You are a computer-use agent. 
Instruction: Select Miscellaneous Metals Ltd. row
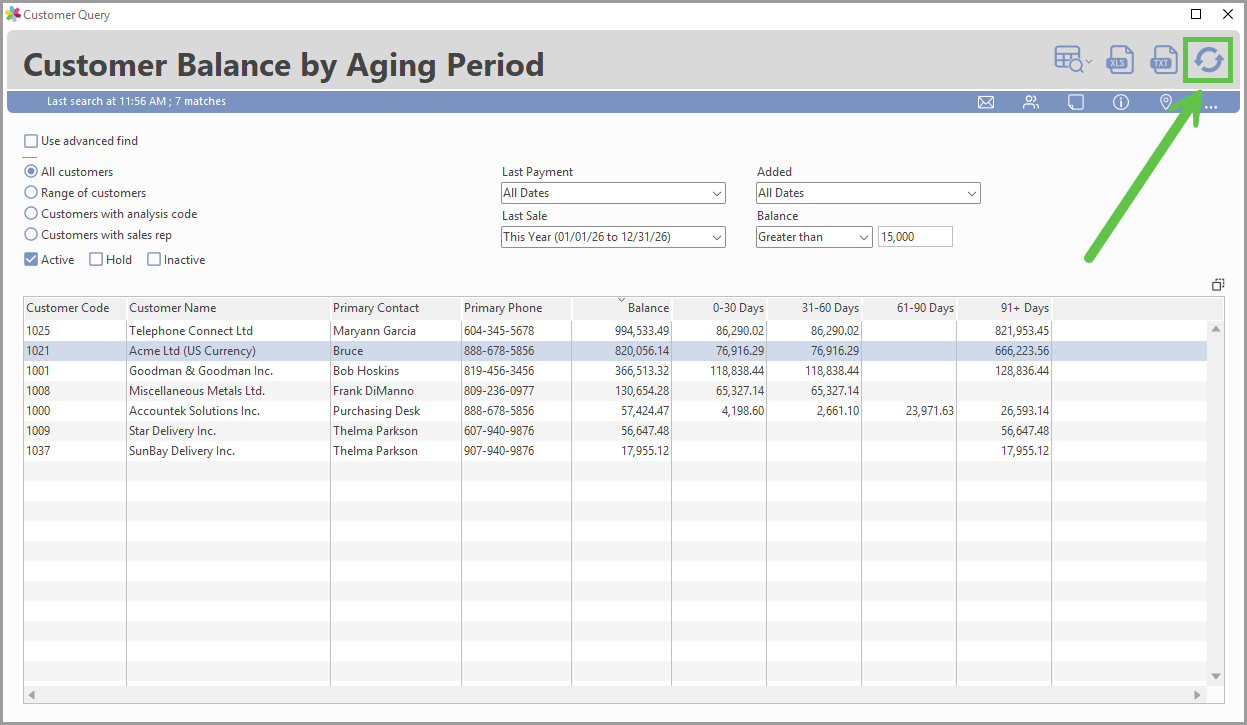point(615,391)
